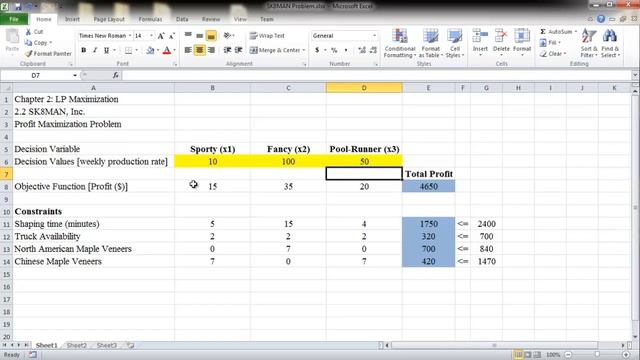Apply Comma Style
The image size is (640, 360).
point(346,50)
